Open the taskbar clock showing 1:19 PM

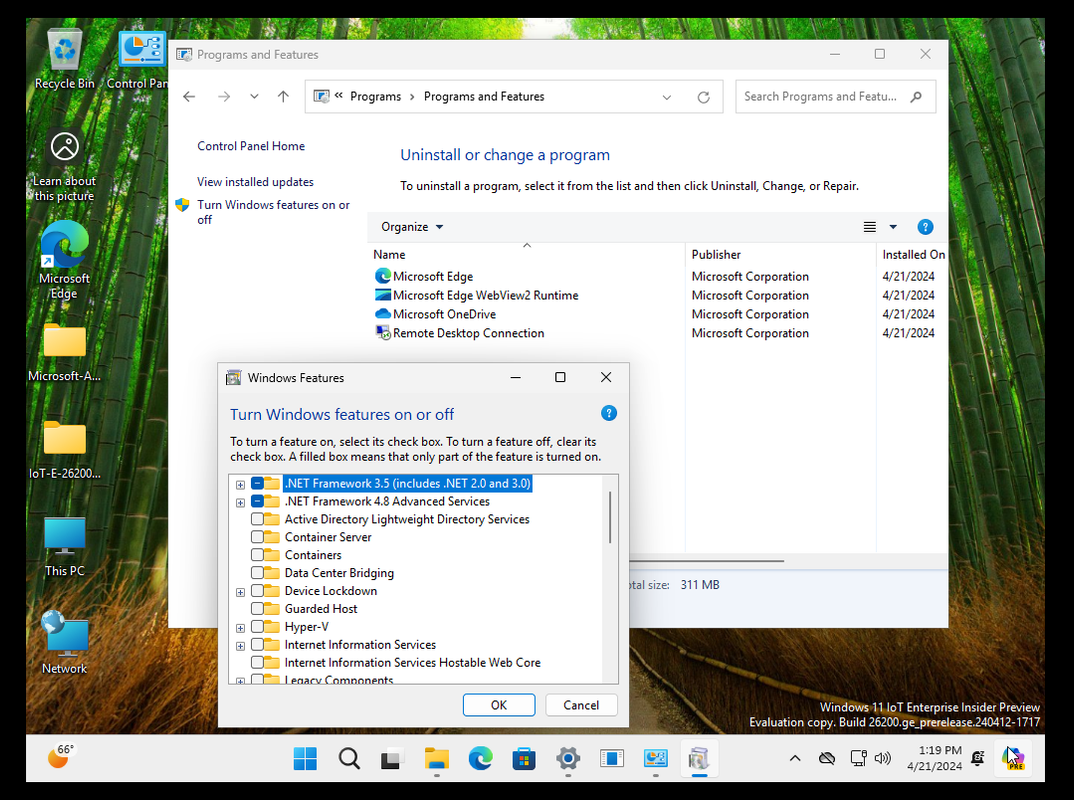click(x=934, y=758)
